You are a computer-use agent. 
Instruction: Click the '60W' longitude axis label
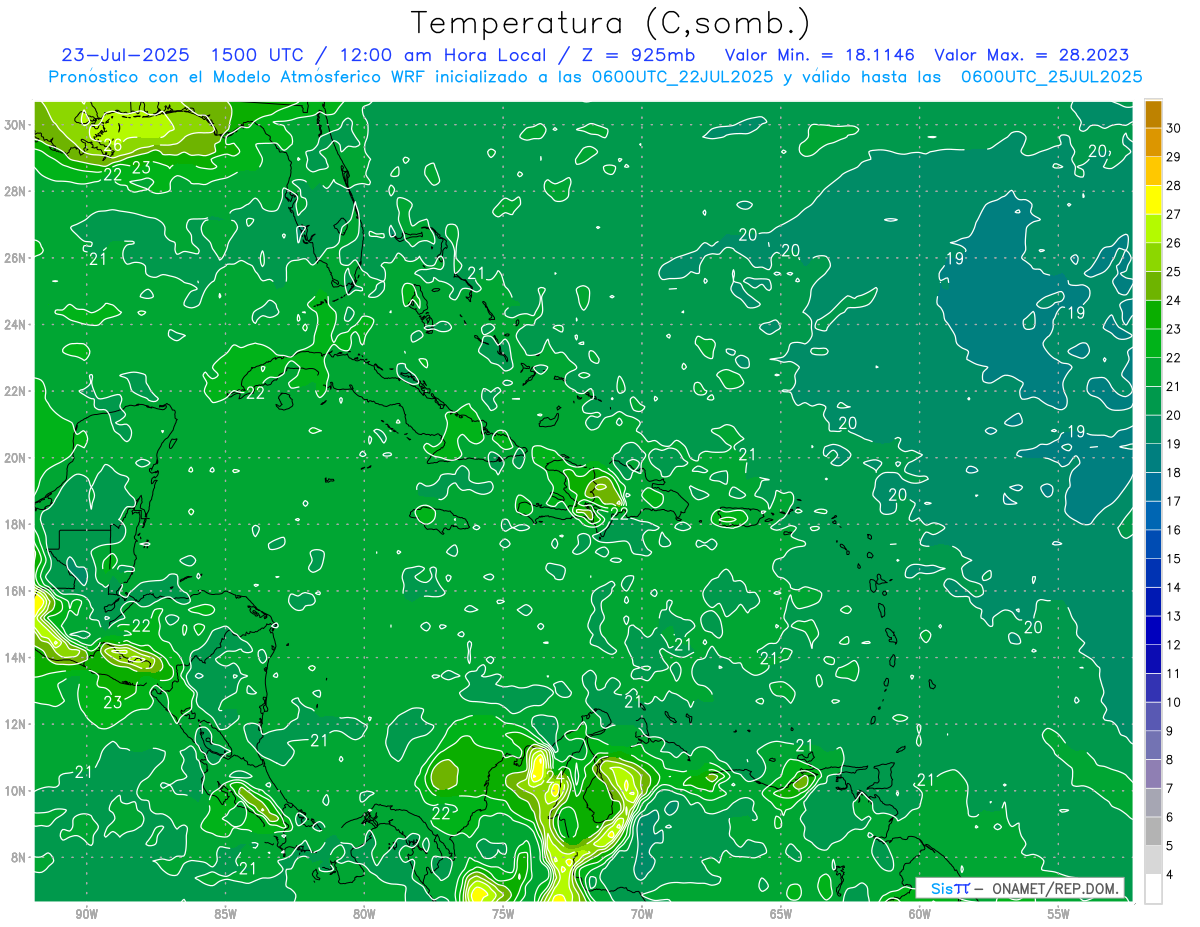[x=920, y=914]
